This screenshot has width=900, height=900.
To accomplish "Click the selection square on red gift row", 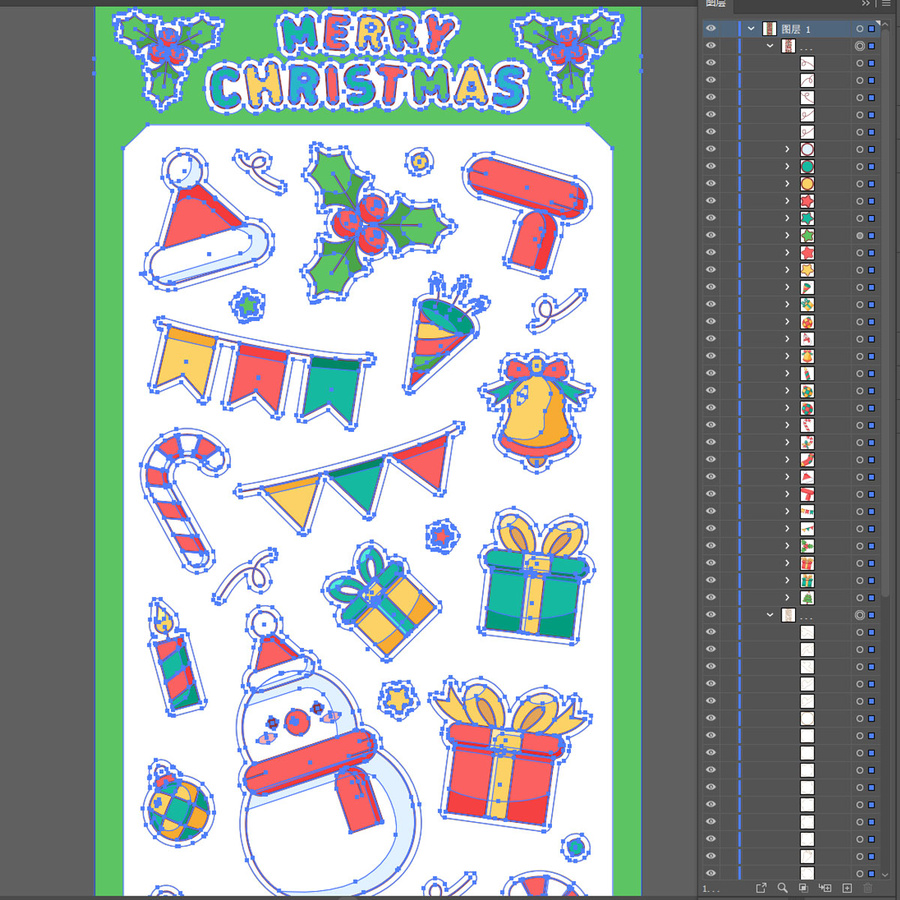I will point(872,563).
